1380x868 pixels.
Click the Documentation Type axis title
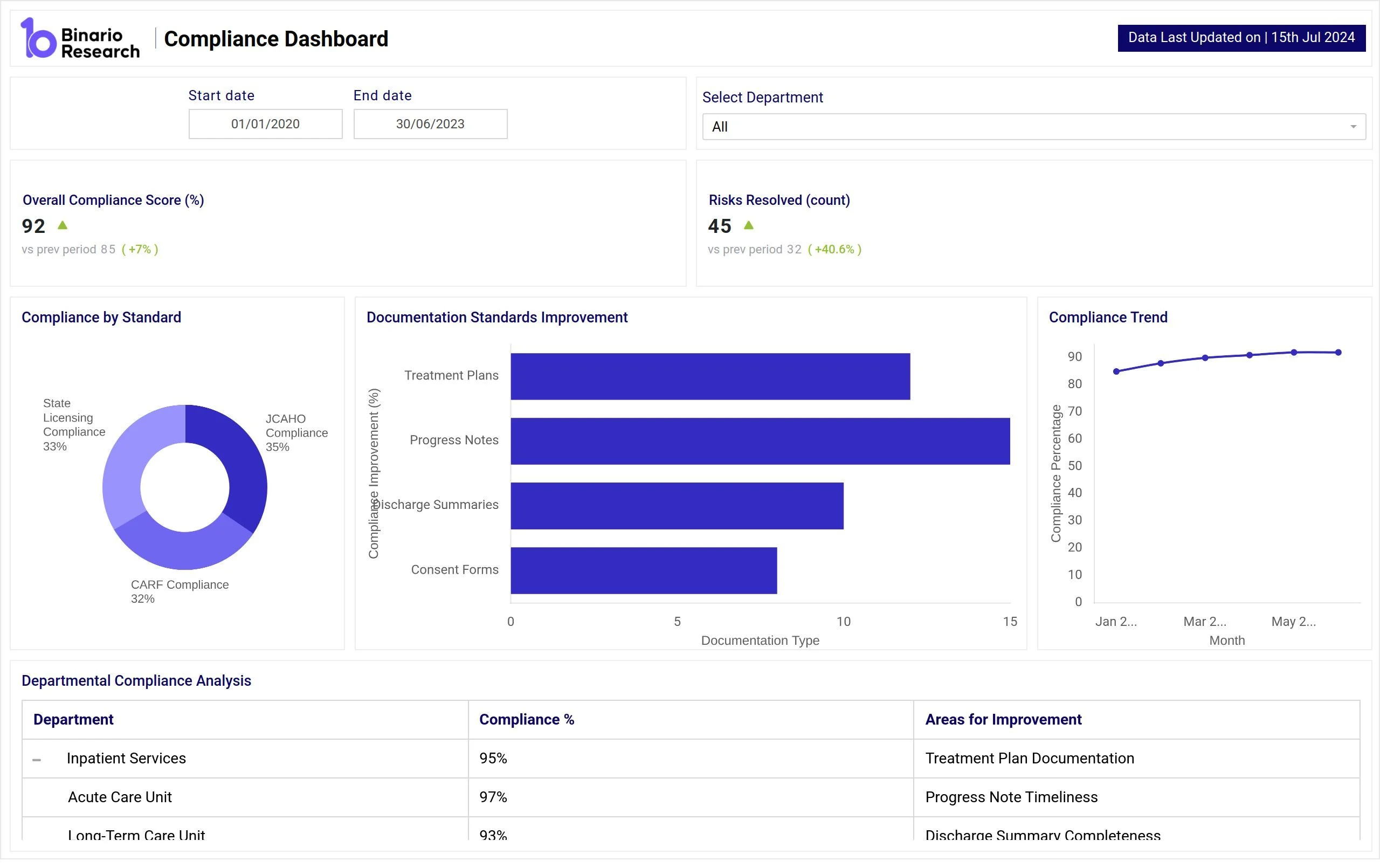coord(760,640)
